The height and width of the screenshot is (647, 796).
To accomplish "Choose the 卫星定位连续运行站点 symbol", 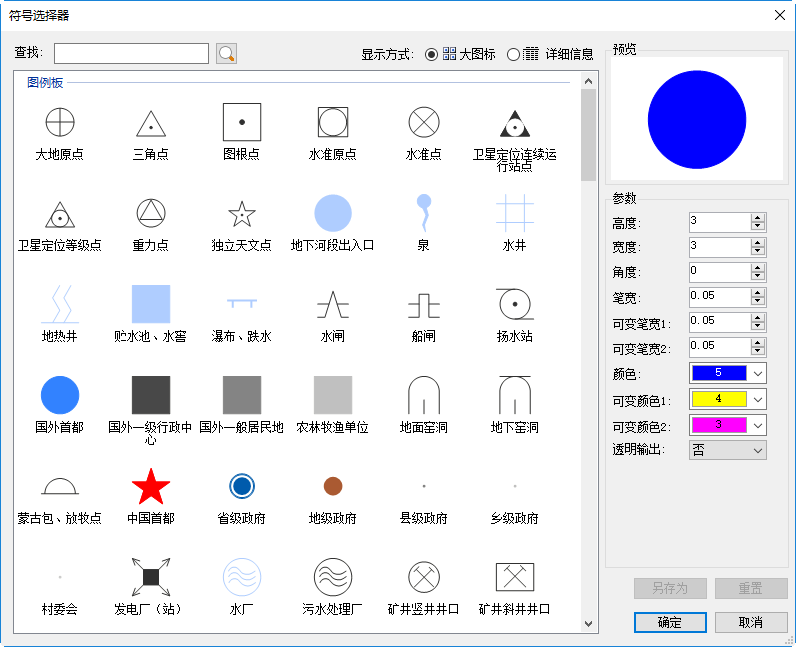I will pos(514,124).
